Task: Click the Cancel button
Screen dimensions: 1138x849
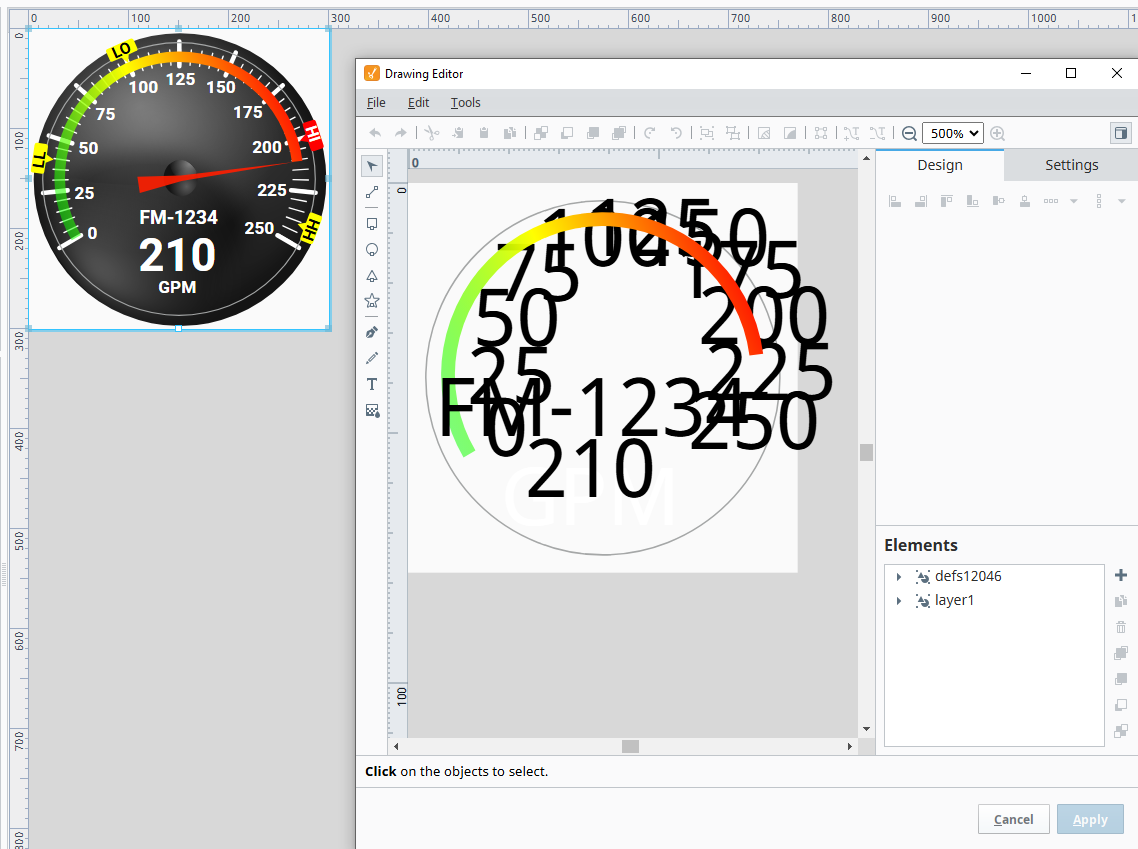Action: (1013, 819)
